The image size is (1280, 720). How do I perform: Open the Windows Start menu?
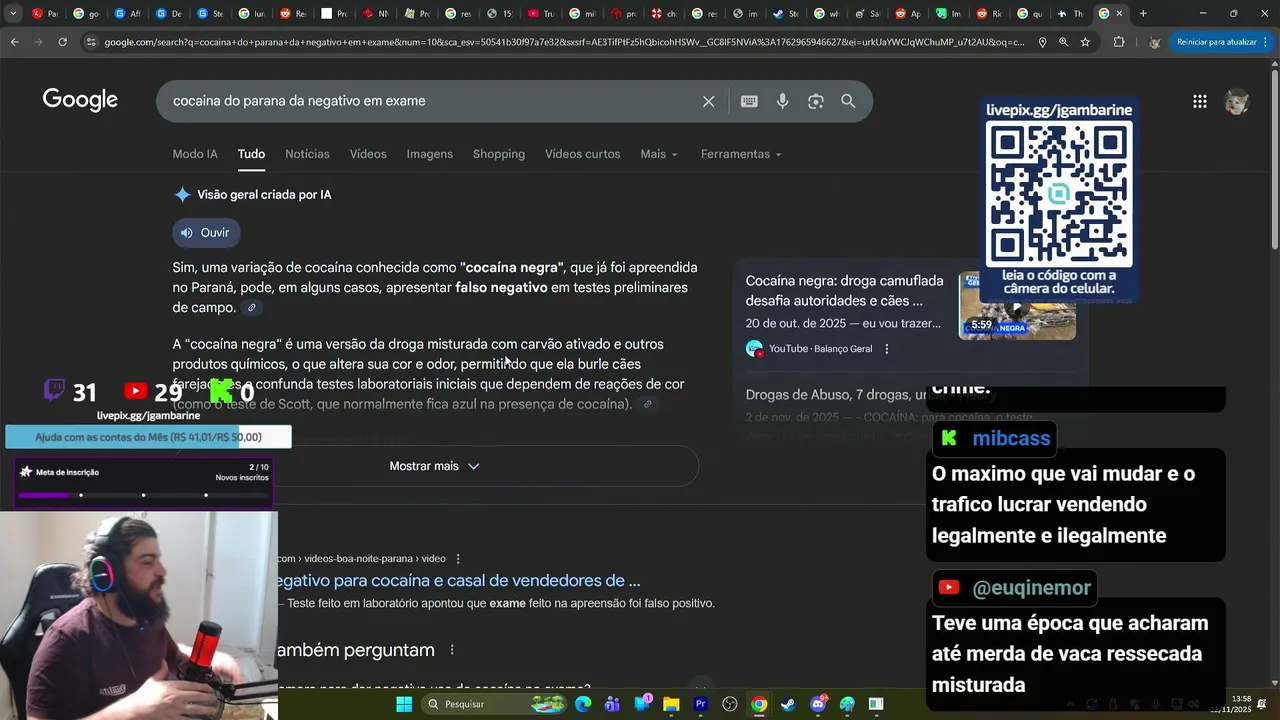404,704
